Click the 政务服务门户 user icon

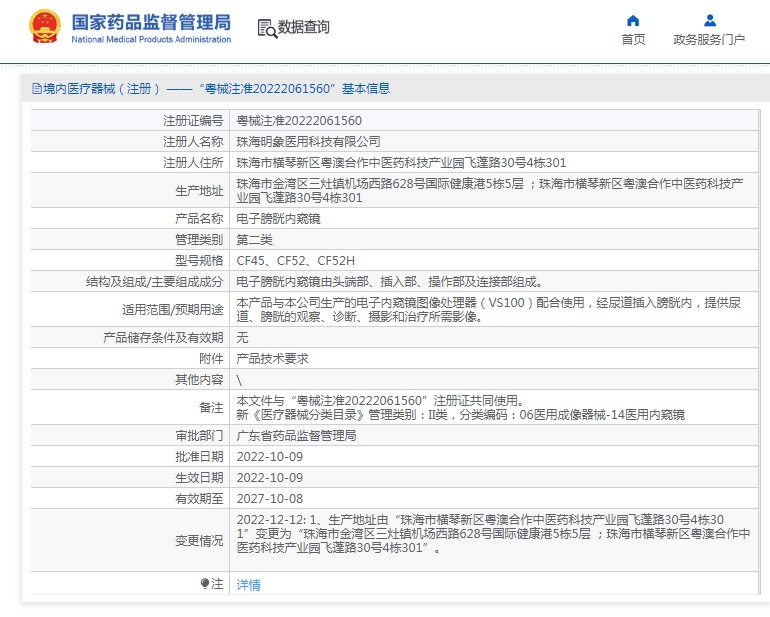(x=710, y=21)
